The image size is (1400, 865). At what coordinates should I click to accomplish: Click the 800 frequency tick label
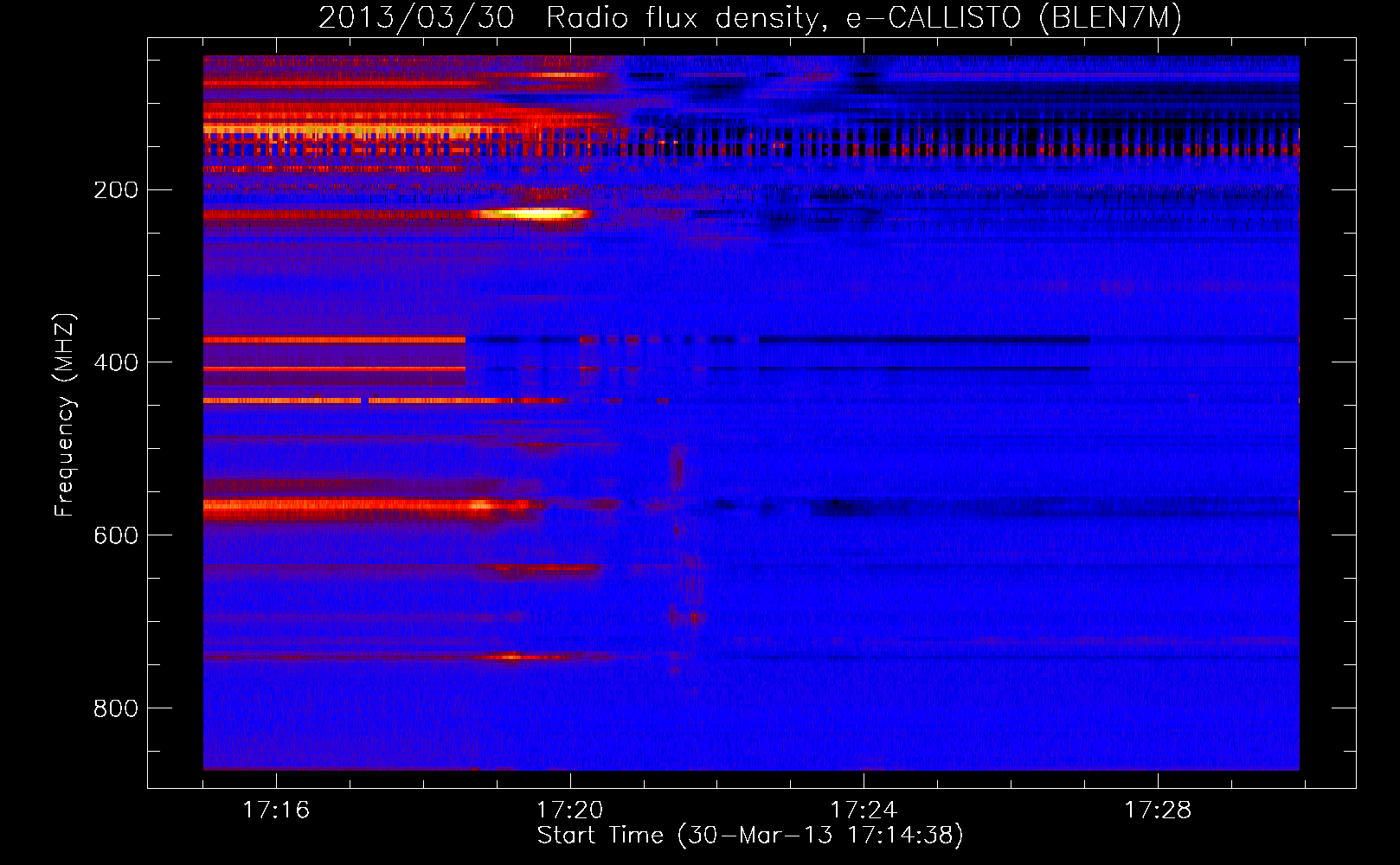point(116,708)
